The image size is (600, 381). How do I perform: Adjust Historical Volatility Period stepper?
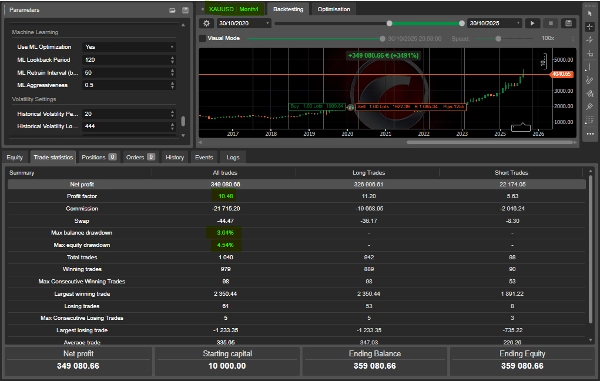pyautogui.click(x=172, y=114)
